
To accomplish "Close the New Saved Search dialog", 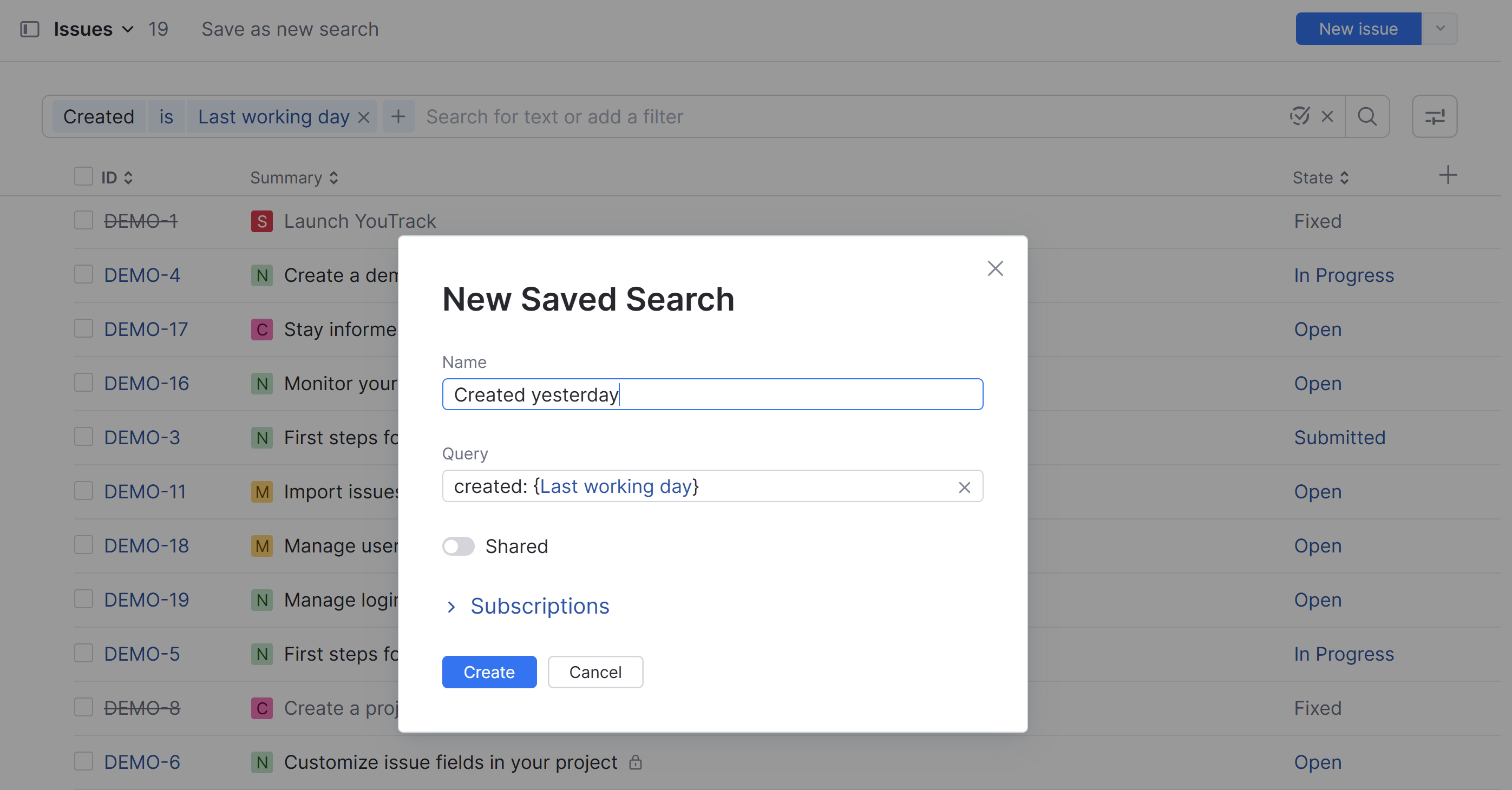I will tap(995, 268).
